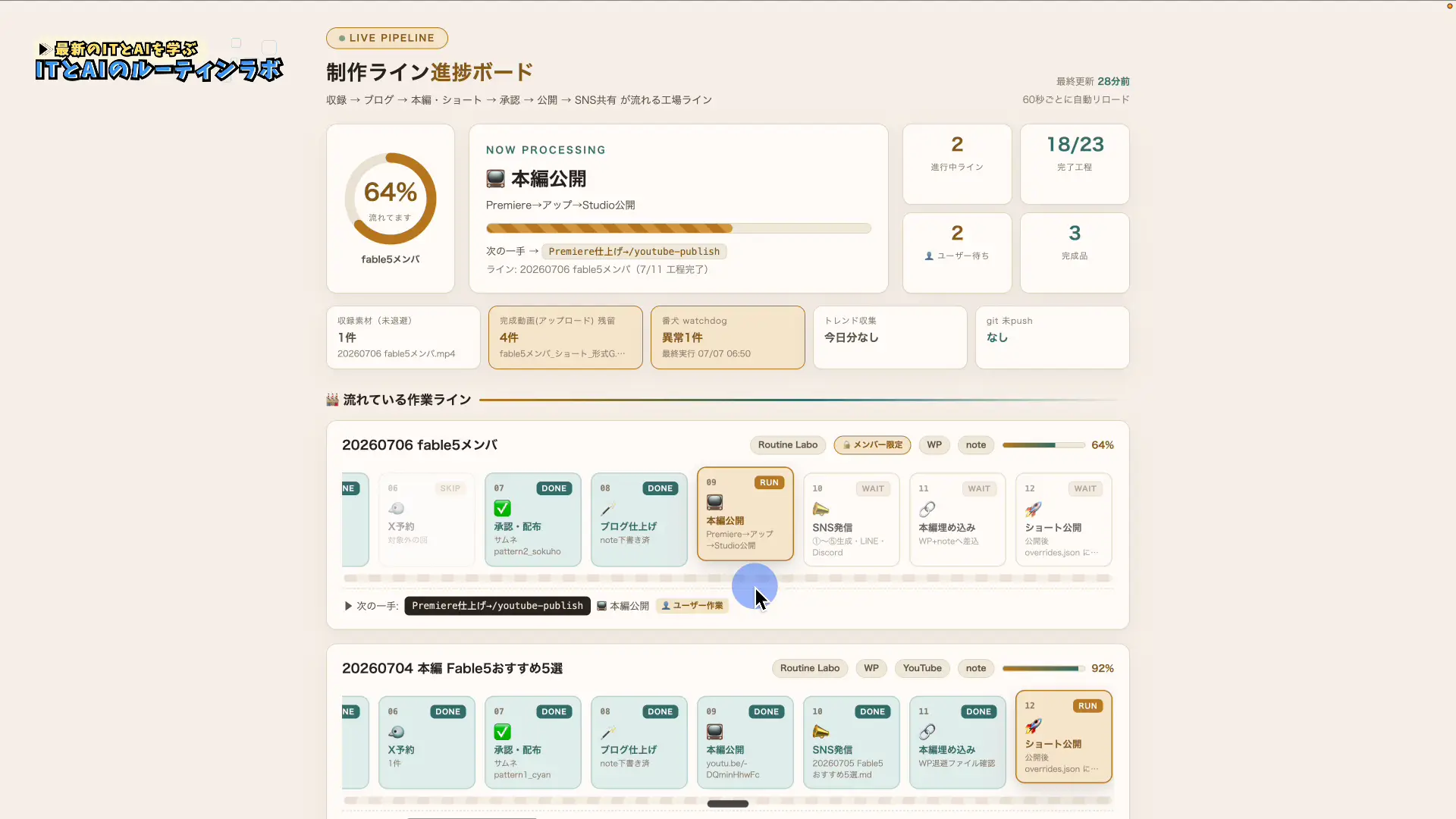This screenshot has width=1456, height=819.
Task: Click the pen icon on fable5メンバ ブログ仕上げ card
Action: pyautogui.click(x=607, y=509)
